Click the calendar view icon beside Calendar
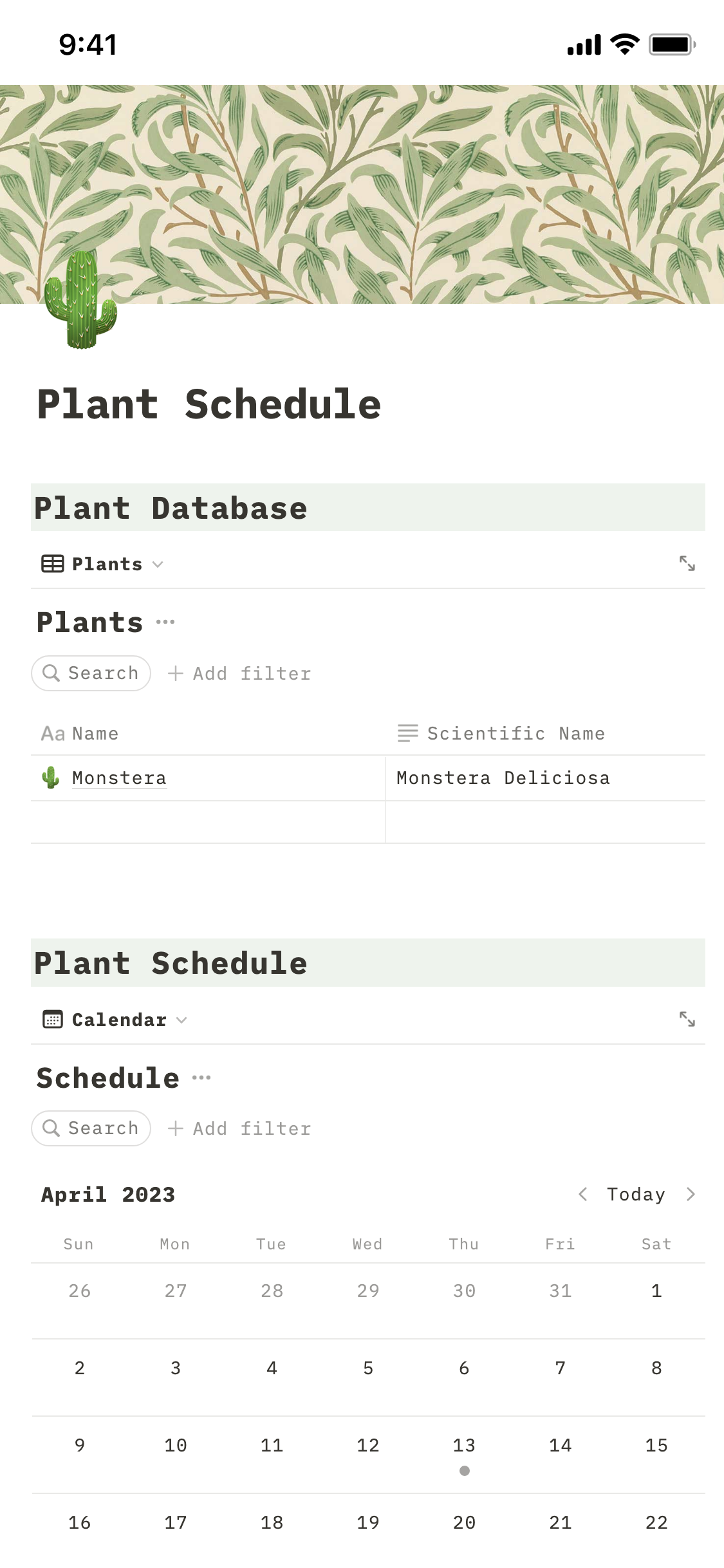Screen dimensions: 724x1568 click(x=52, y=1019)
